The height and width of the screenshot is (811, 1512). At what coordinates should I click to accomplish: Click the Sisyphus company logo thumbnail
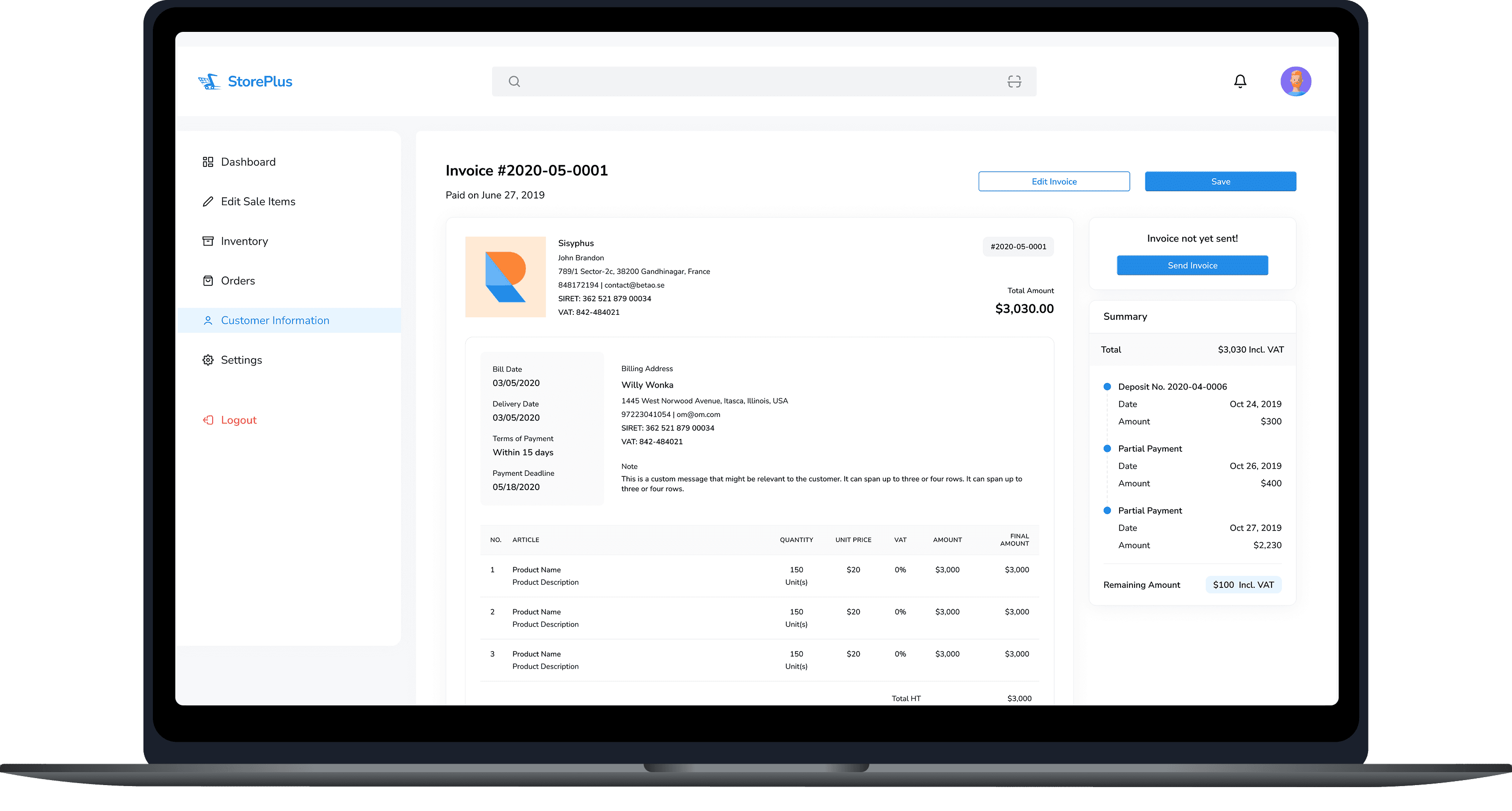(x=505, y=276)
